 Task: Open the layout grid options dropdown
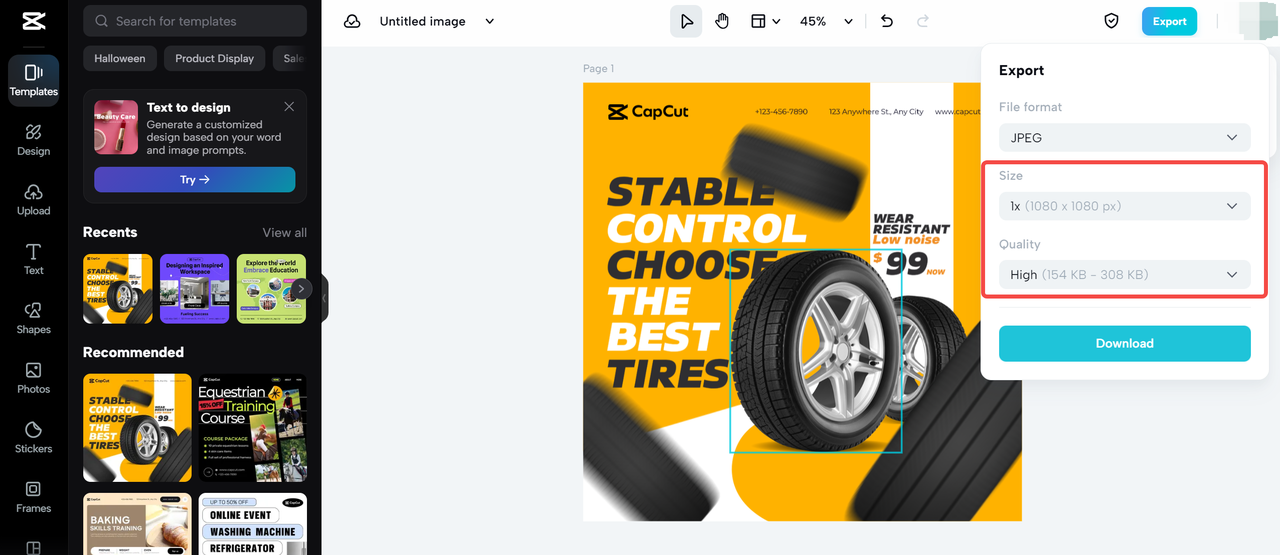tap(766, 21)
